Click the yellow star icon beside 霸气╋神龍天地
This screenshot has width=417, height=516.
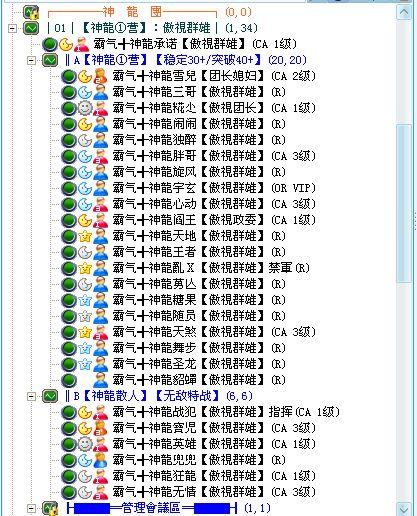tap(85, 236)
